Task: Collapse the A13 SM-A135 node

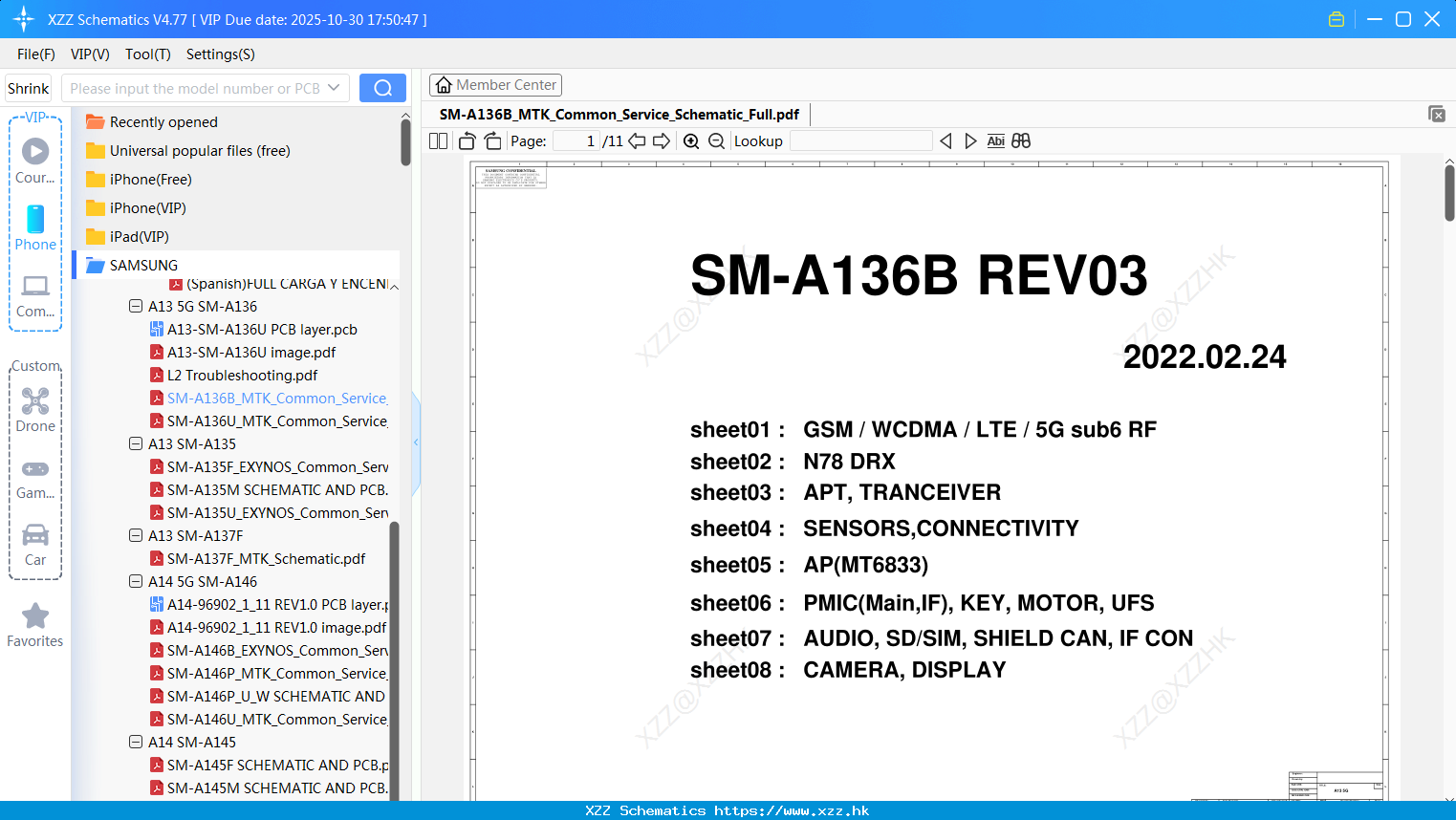Action: (x=136, y=443)
